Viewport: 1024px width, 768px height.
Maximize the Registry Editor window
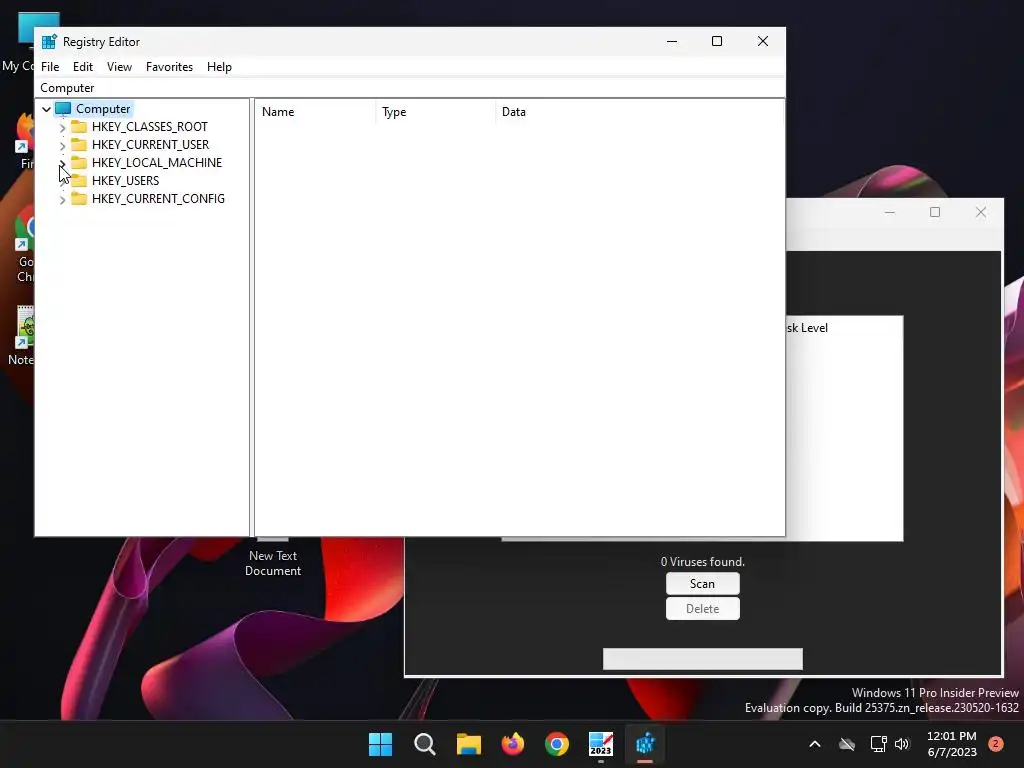(717, 41)
